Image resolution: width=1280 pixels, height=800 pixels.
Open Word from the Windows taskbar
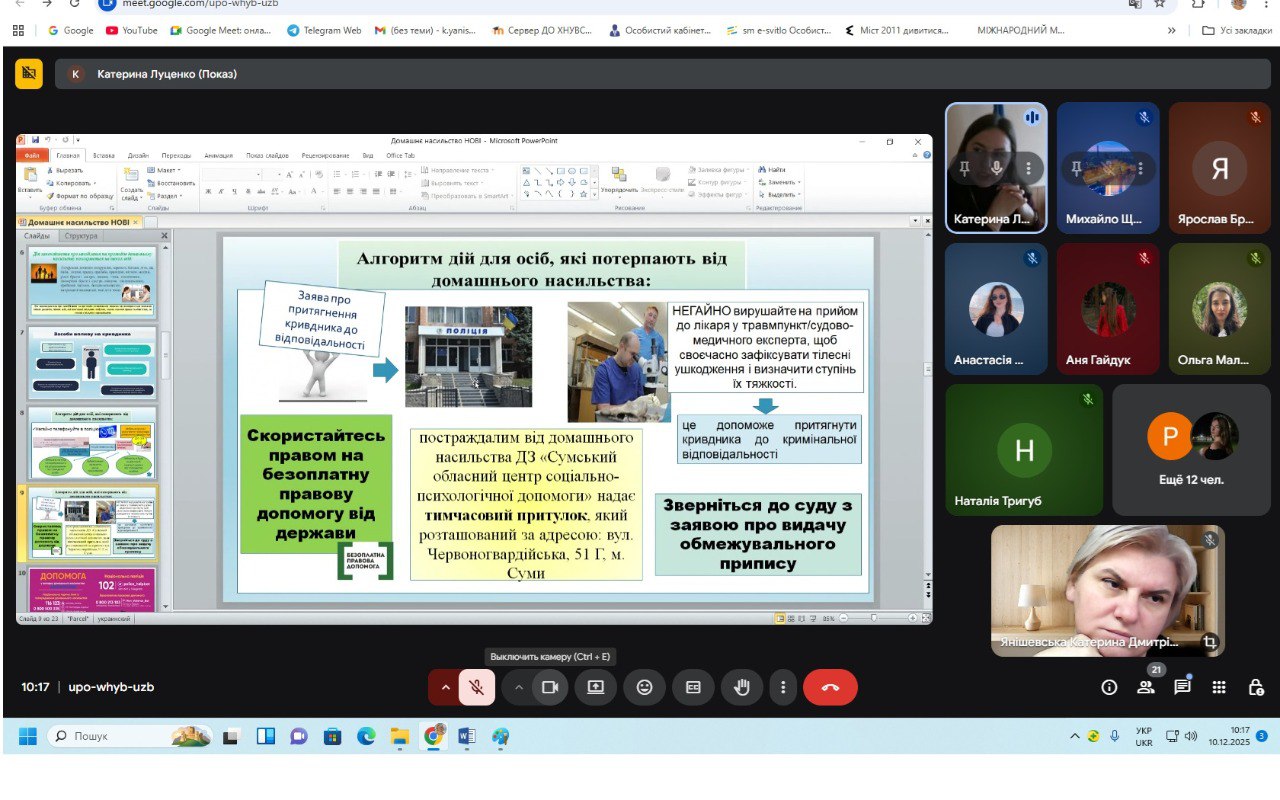tap(466, 737)
